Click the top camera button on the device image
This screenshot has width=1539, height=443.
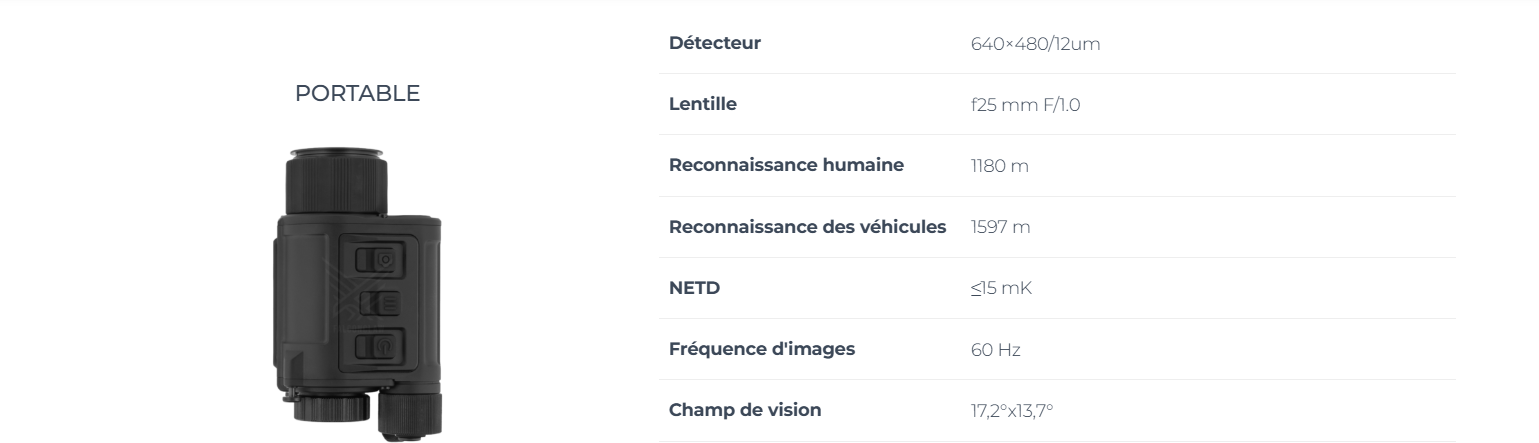pos(378,260)
